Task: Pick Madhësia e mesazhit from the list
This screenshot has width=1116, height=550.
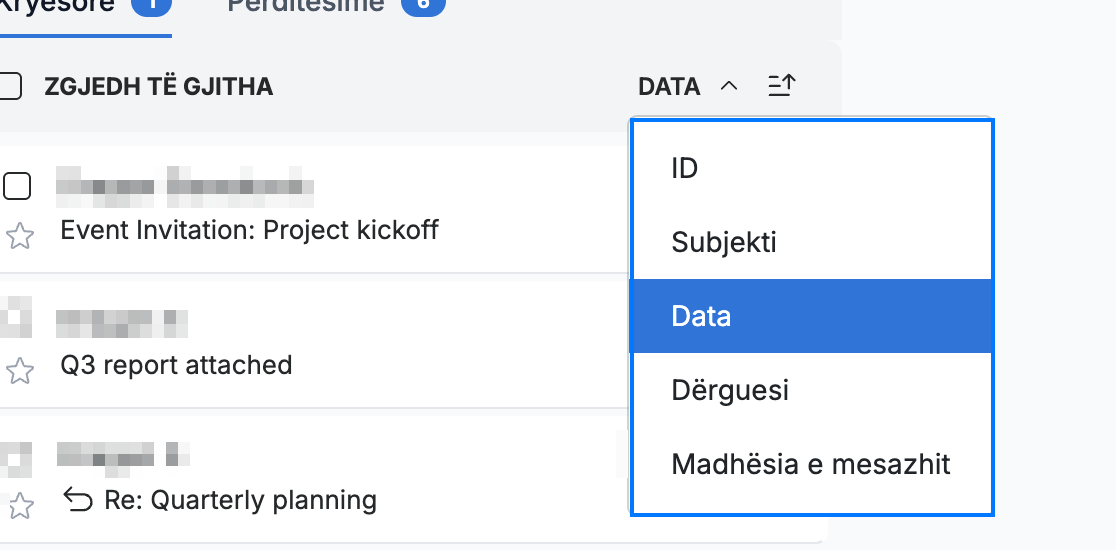Action: [812, 464]
